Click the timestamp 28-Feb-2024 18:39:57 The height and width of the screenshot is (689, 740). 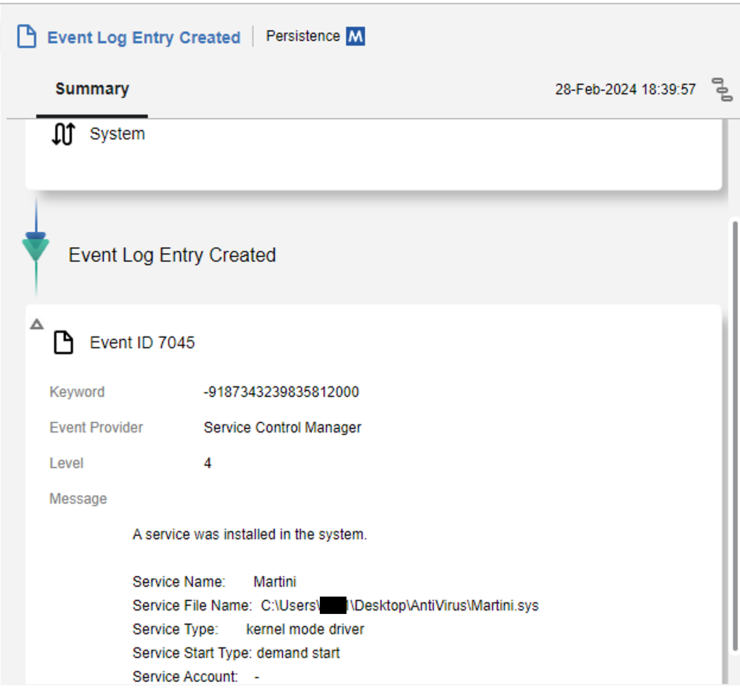[x=625, y=89]
